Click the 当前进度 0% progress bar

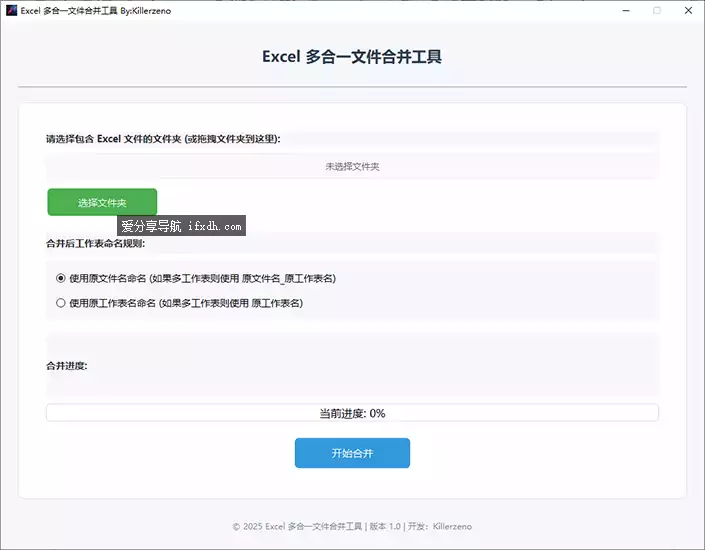[x=352, y=413]
